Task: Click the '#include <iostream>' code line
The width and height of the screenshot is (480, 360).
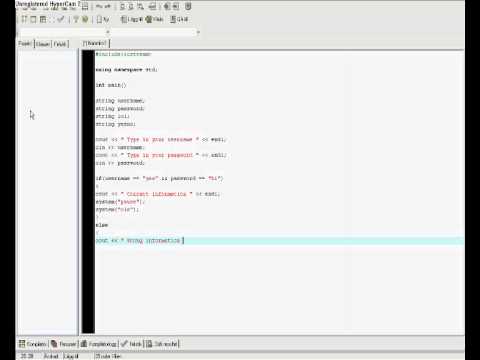Action: click(x=123, y=54)
